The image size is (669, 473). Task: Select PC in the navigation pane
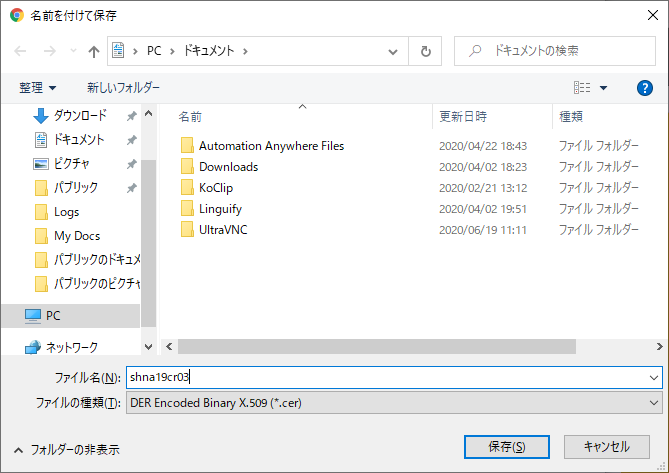70,316
